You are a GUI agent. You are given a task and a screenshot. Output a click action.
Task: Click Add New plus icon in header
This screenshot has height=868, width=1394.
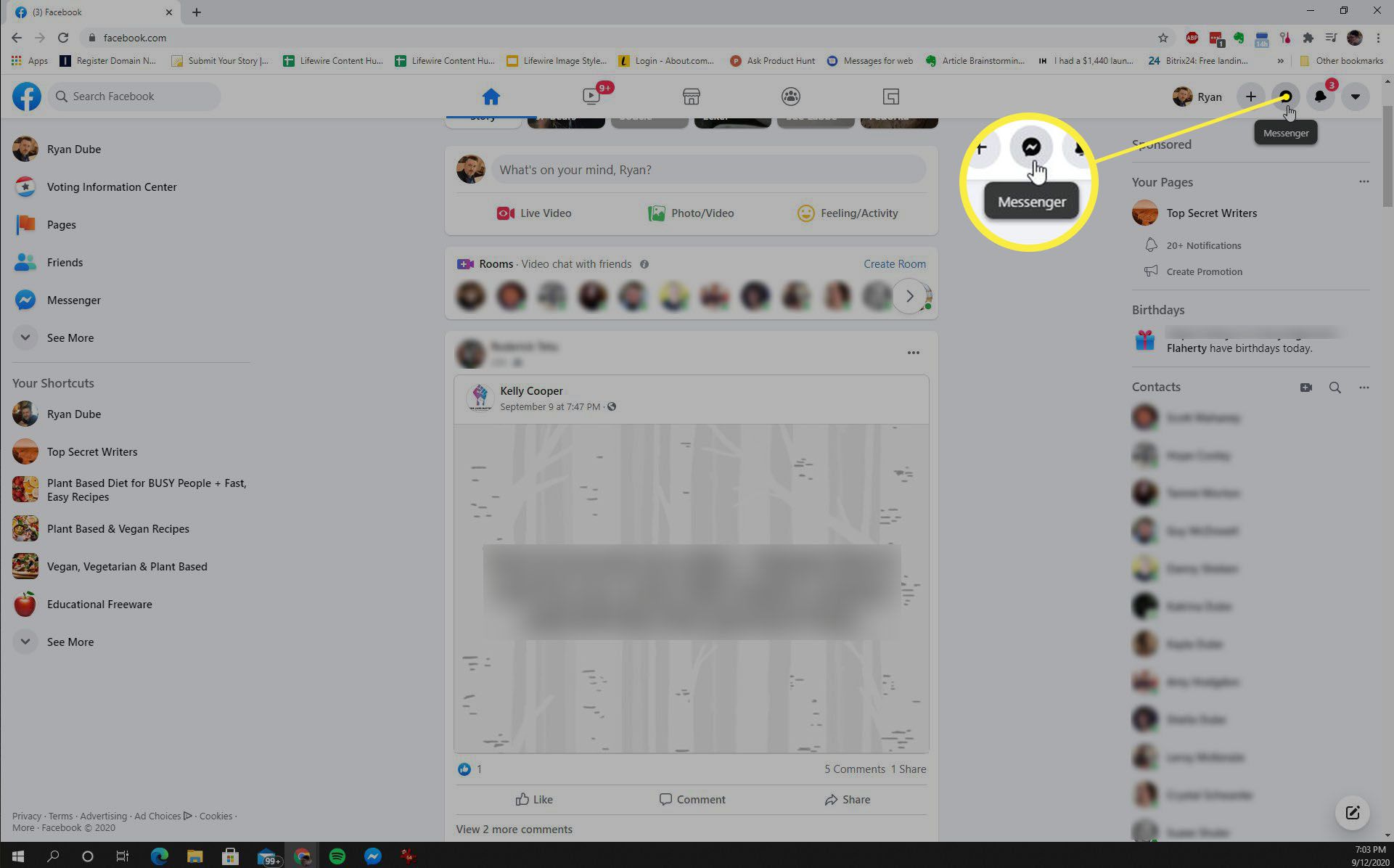pyautogui.click(x=1250, y=96)
